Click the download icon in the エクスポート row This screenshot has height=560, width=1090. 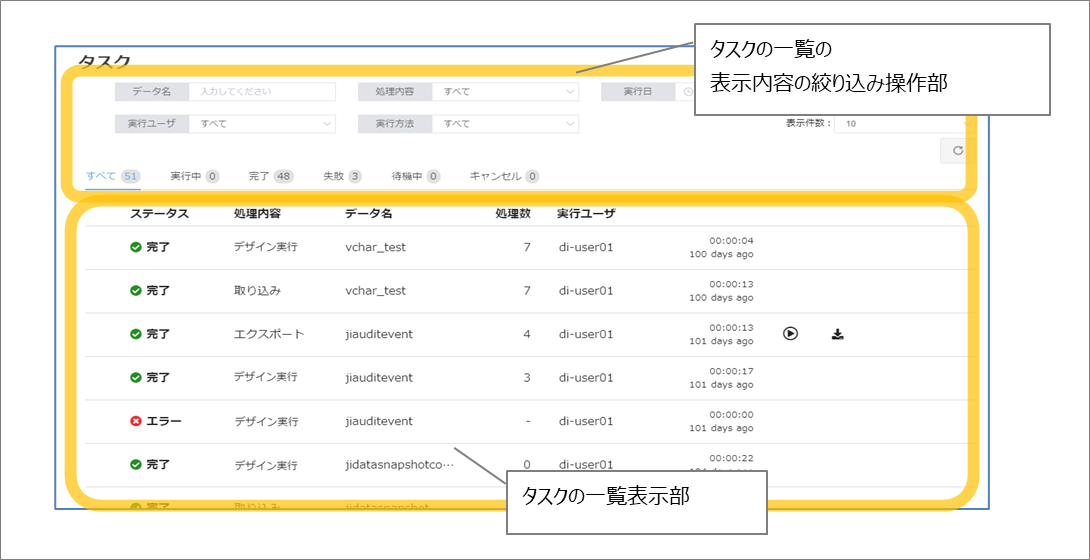point(838,334)
